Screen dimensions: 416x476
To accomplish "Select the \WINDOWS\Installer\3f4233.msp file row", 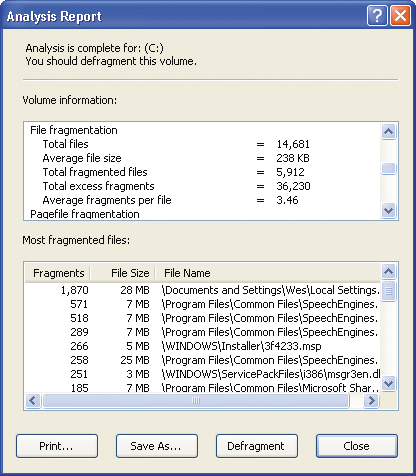I will [203, 346].
